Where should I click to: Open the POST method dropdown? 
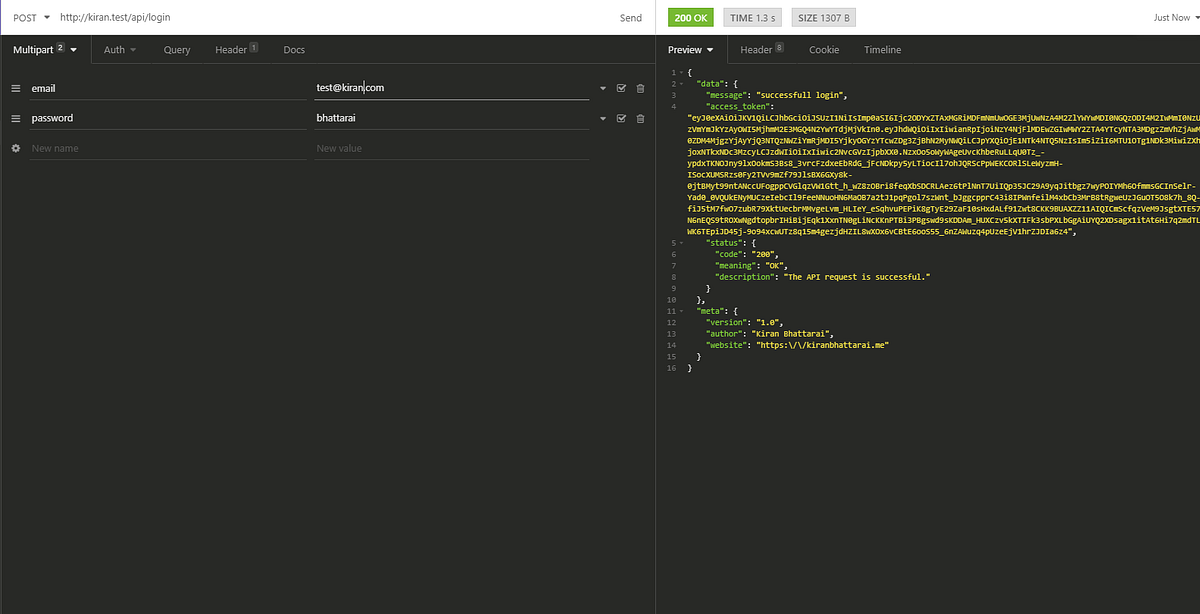[x=31, y=17]
